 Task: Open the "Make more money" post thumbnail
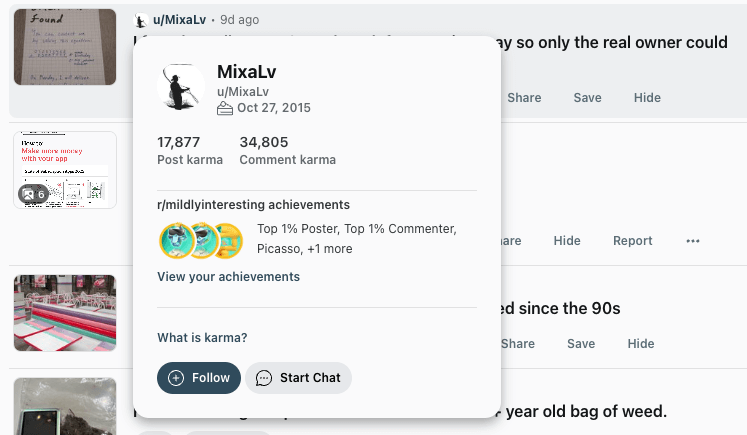click(x=64, y=169)
